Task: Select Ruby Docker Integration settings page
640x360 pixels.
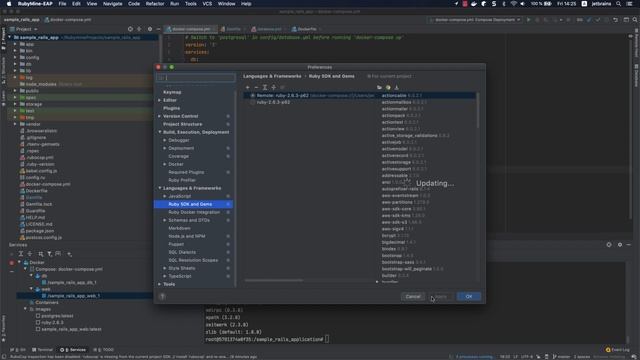Action: (x=194, y=212)
